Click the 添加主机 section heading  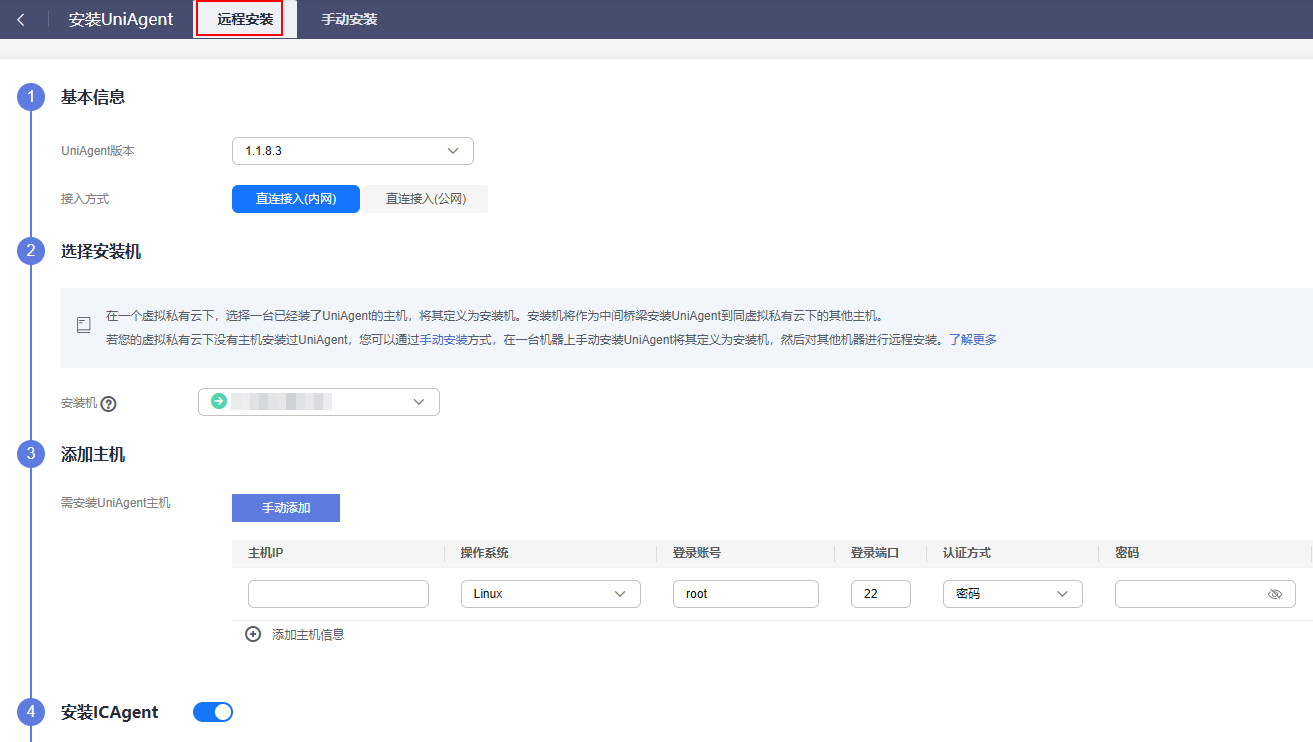click(x=93, y=454)
